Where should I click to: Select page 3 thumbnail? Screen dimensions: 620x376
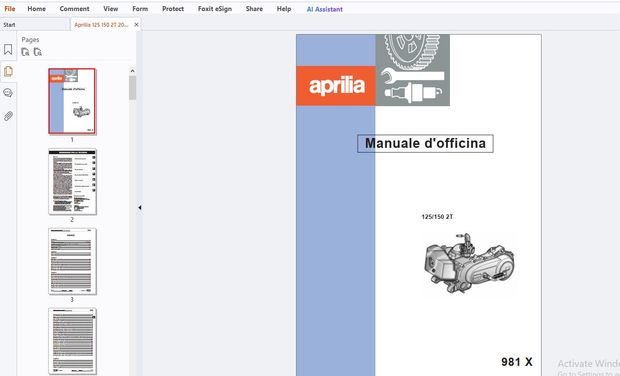(72, 261)
